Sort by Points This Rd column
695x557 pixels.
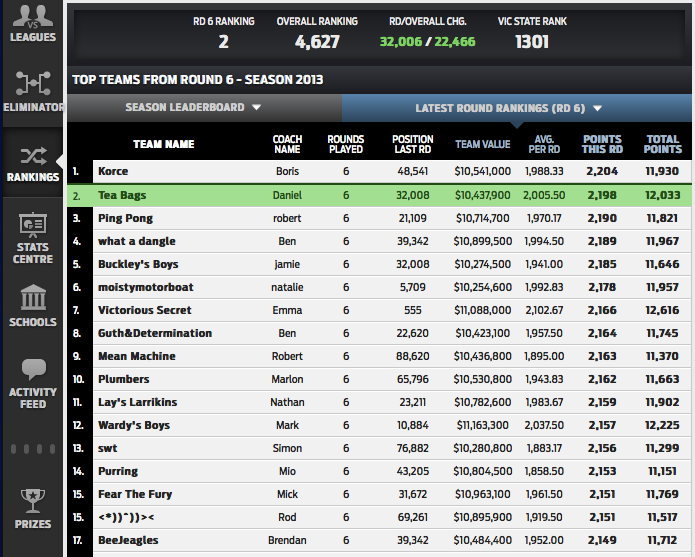pyautogui.click(x=602, y=144)
